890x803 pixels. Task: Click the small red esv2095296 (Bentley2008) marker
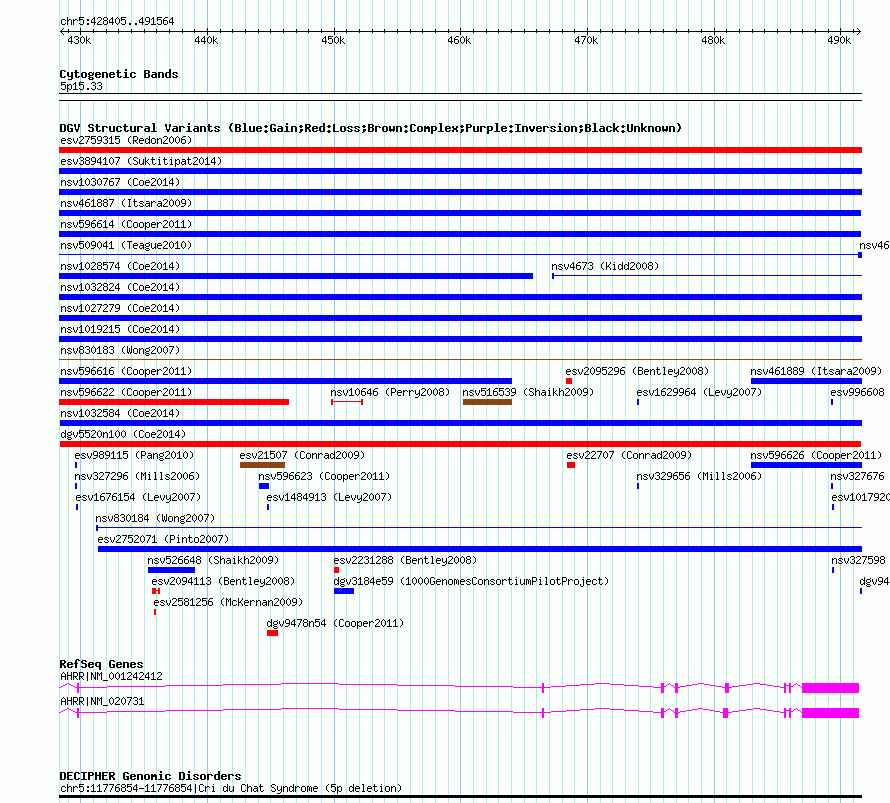tap(569, 381)
